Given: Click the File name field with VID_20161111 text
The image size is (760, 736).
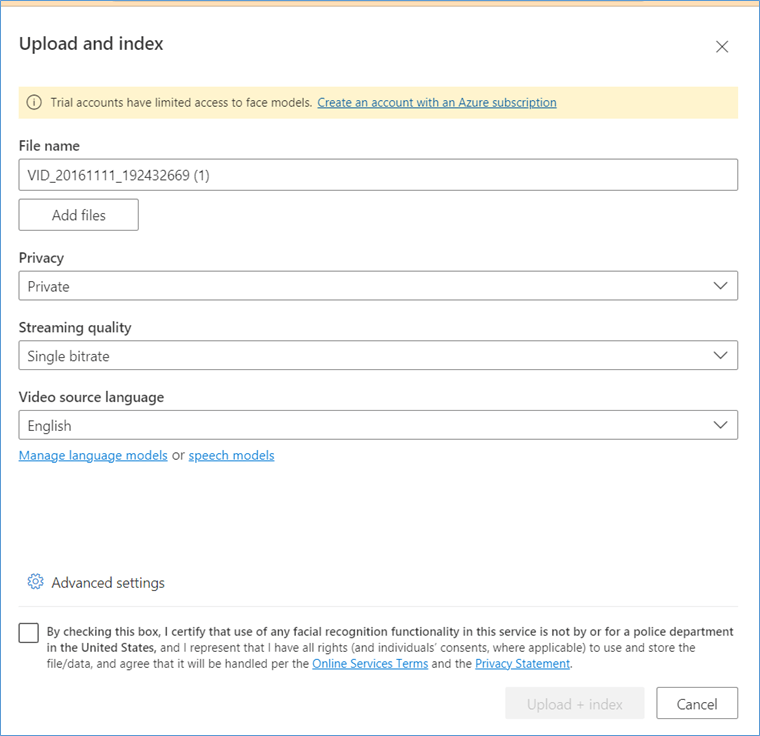Looking at the screenshot, I should pos(378,175).
